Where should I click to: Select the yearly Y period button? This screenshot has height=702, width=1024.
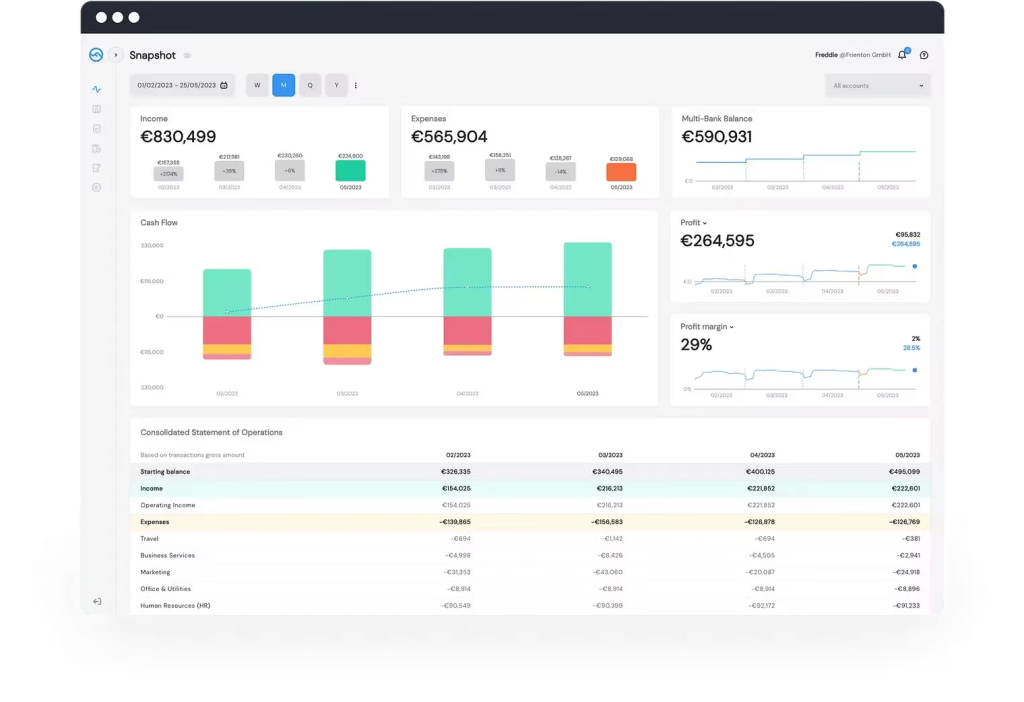tap(336, 85)
